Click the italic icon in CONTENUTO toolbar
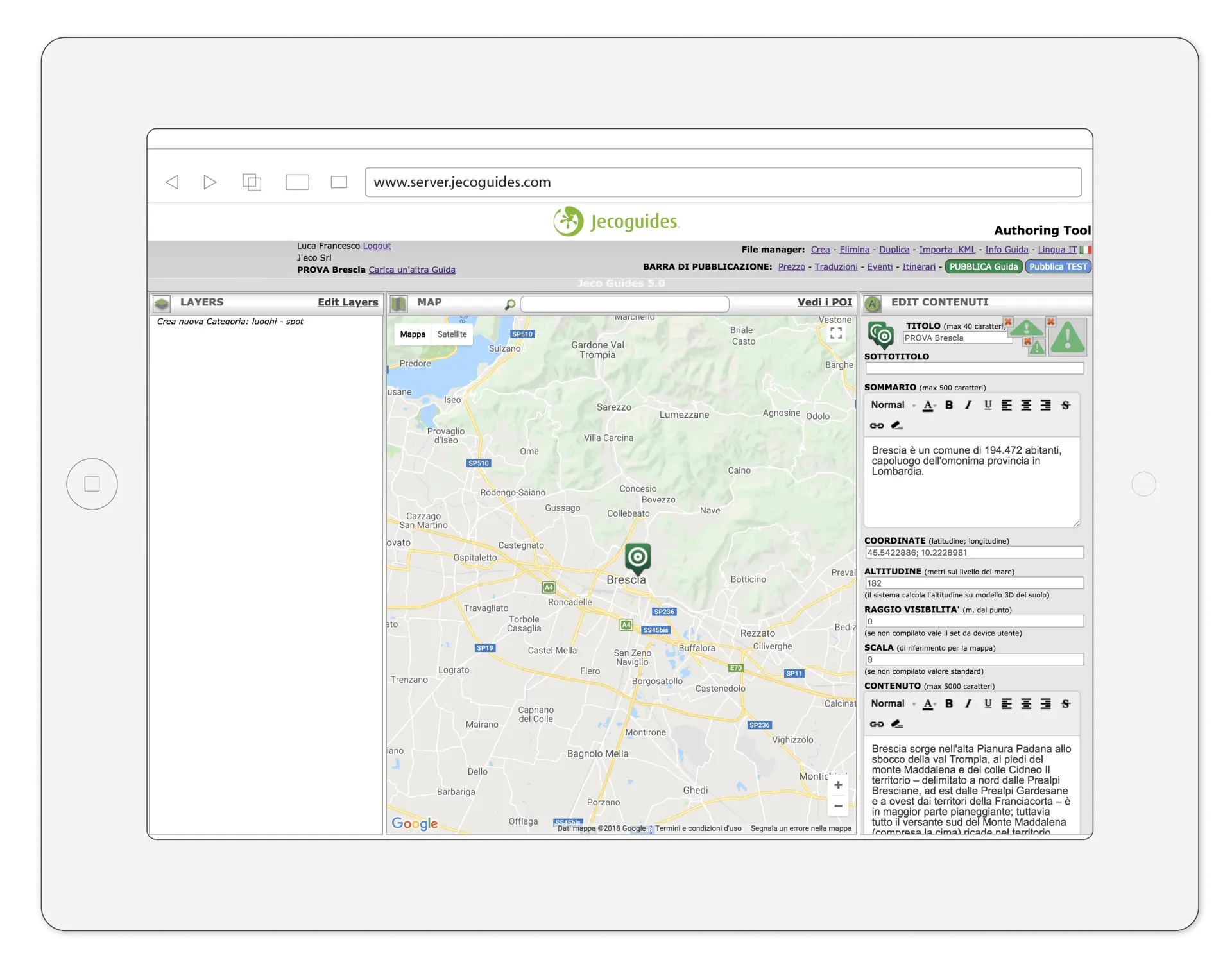The height and width of the screenshot is (969, 1232). (968, 703)
